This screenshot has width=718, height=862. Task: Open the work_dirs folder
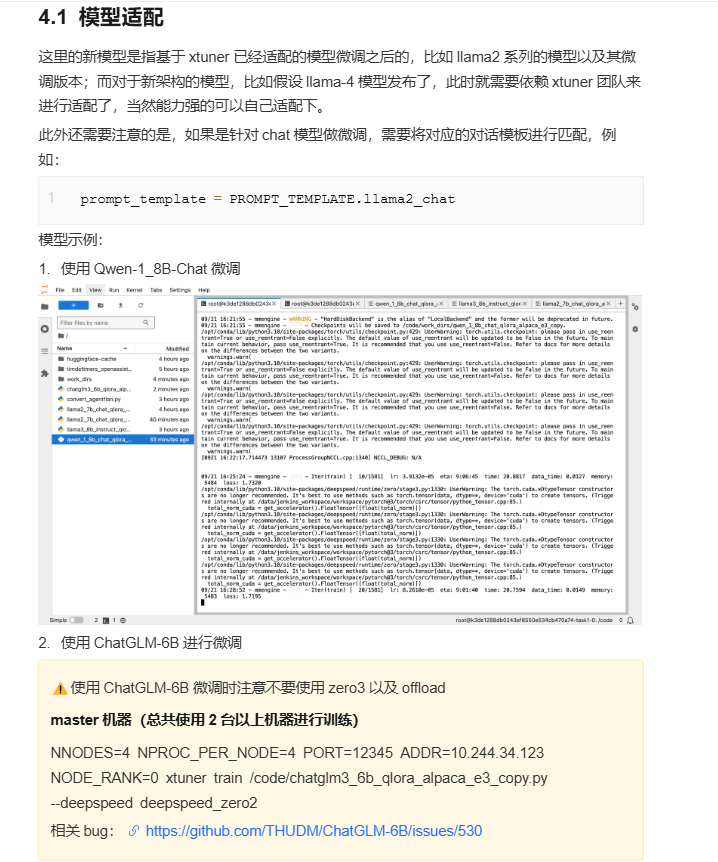point(123,379)
